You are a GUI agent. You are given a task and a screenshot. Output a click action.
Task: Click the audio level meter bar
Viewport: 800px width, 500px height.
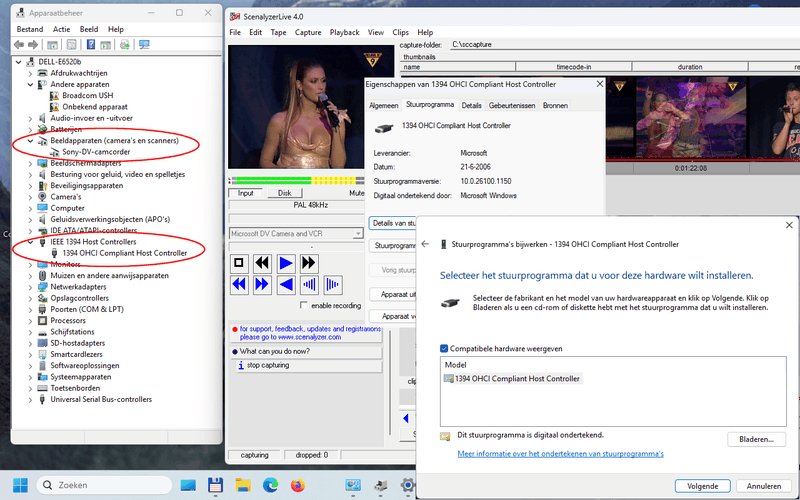296,181
